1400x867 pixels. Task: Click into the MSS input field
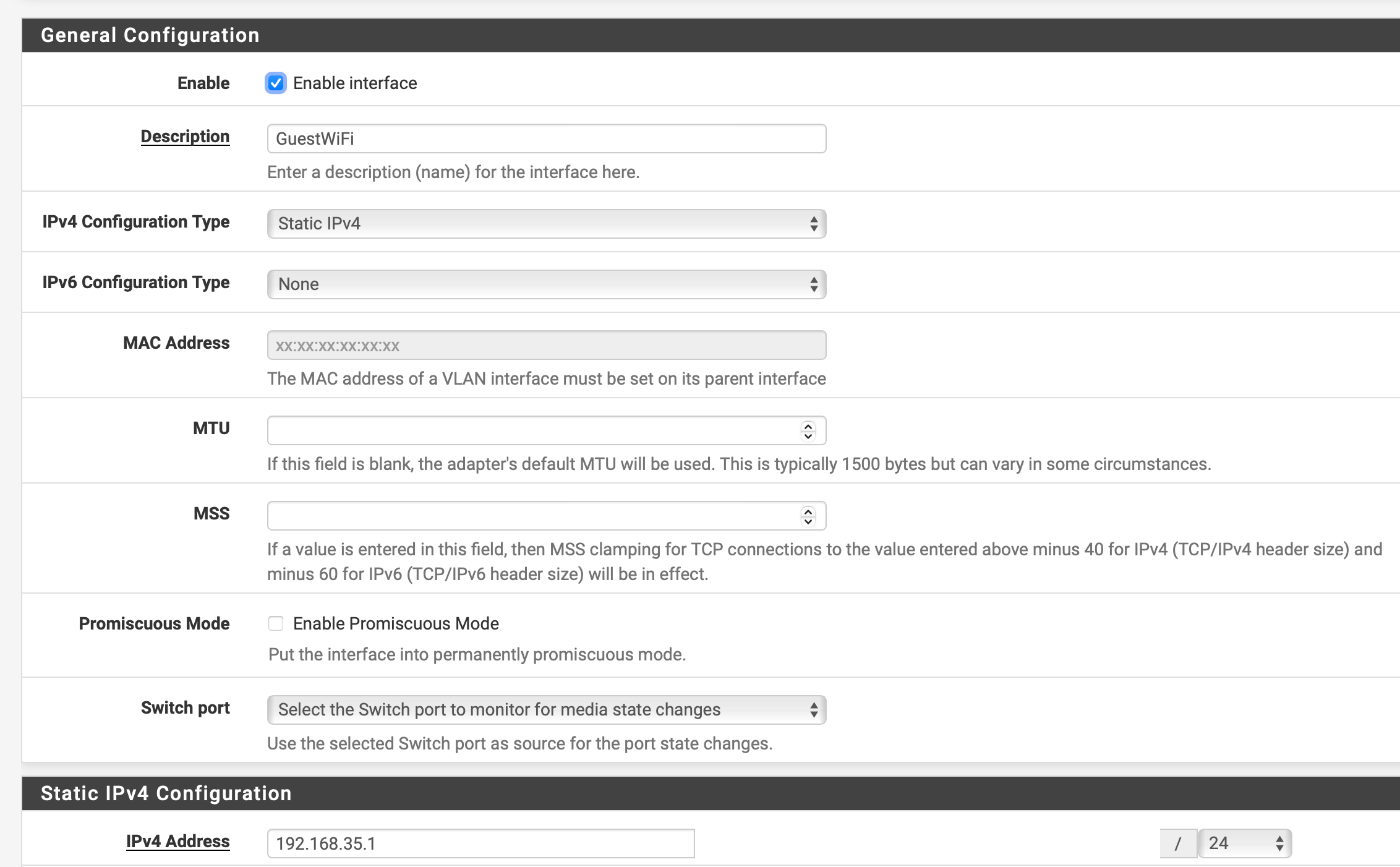(x=532, y=516)
